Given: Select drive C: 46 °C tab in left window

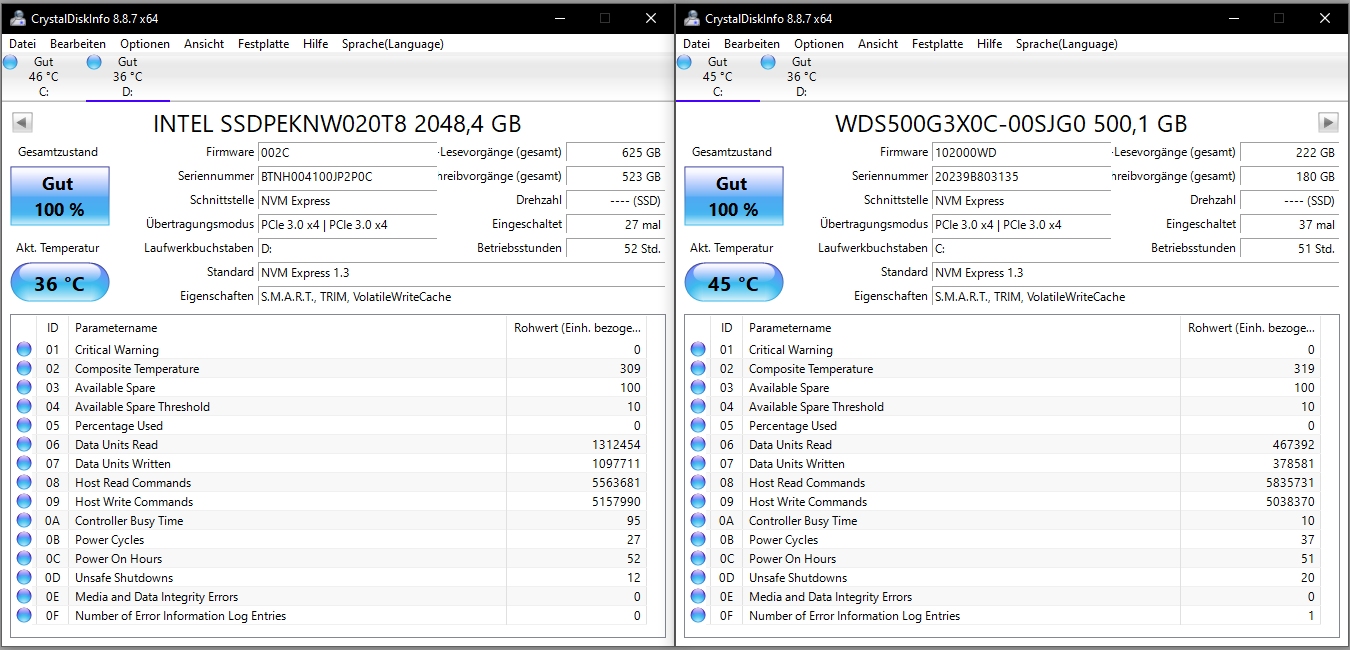Looking at the screenshot, I should 43,77.
